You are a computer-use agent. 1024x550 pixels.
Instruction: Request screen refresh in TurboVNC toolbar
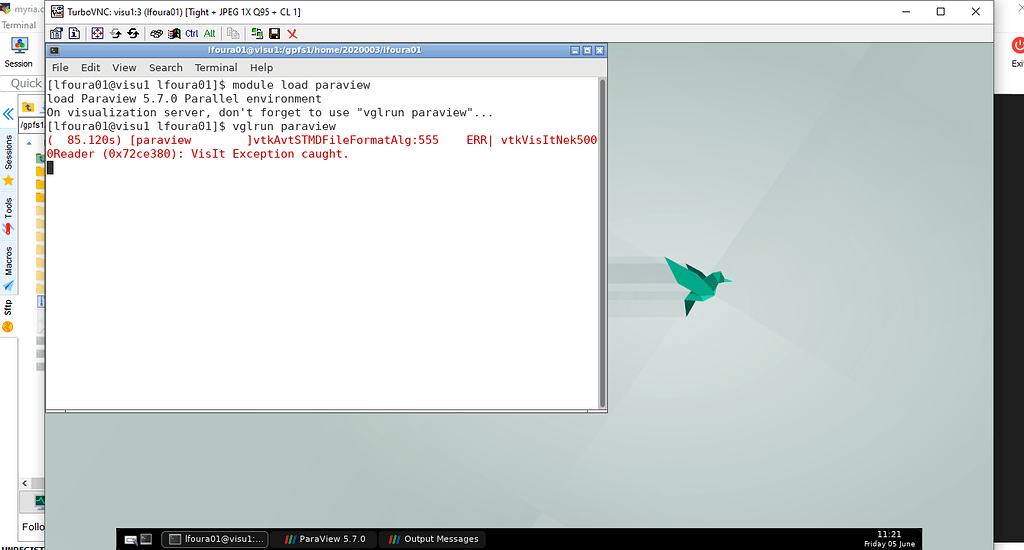tap(116, 33)
